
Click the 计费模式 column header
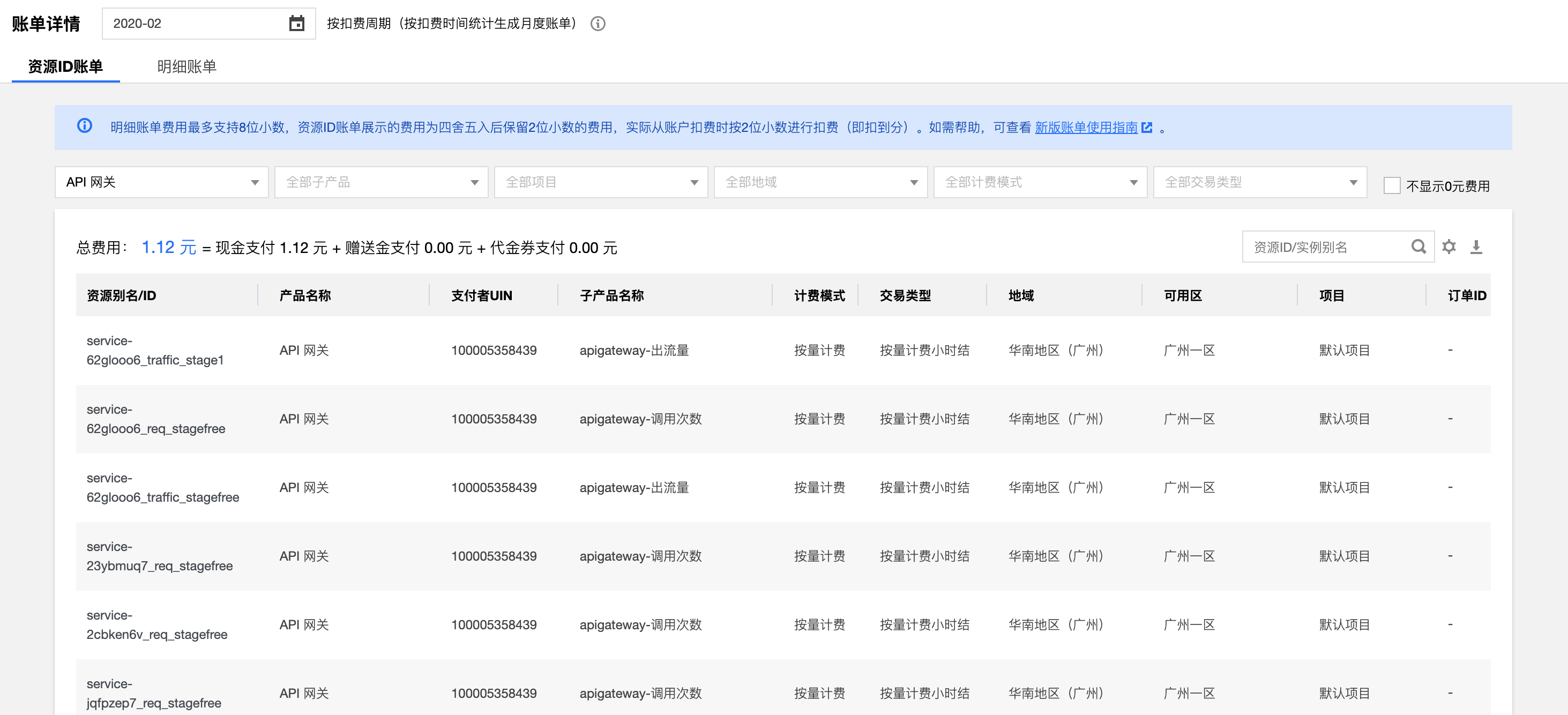click(x=819, y=295)
